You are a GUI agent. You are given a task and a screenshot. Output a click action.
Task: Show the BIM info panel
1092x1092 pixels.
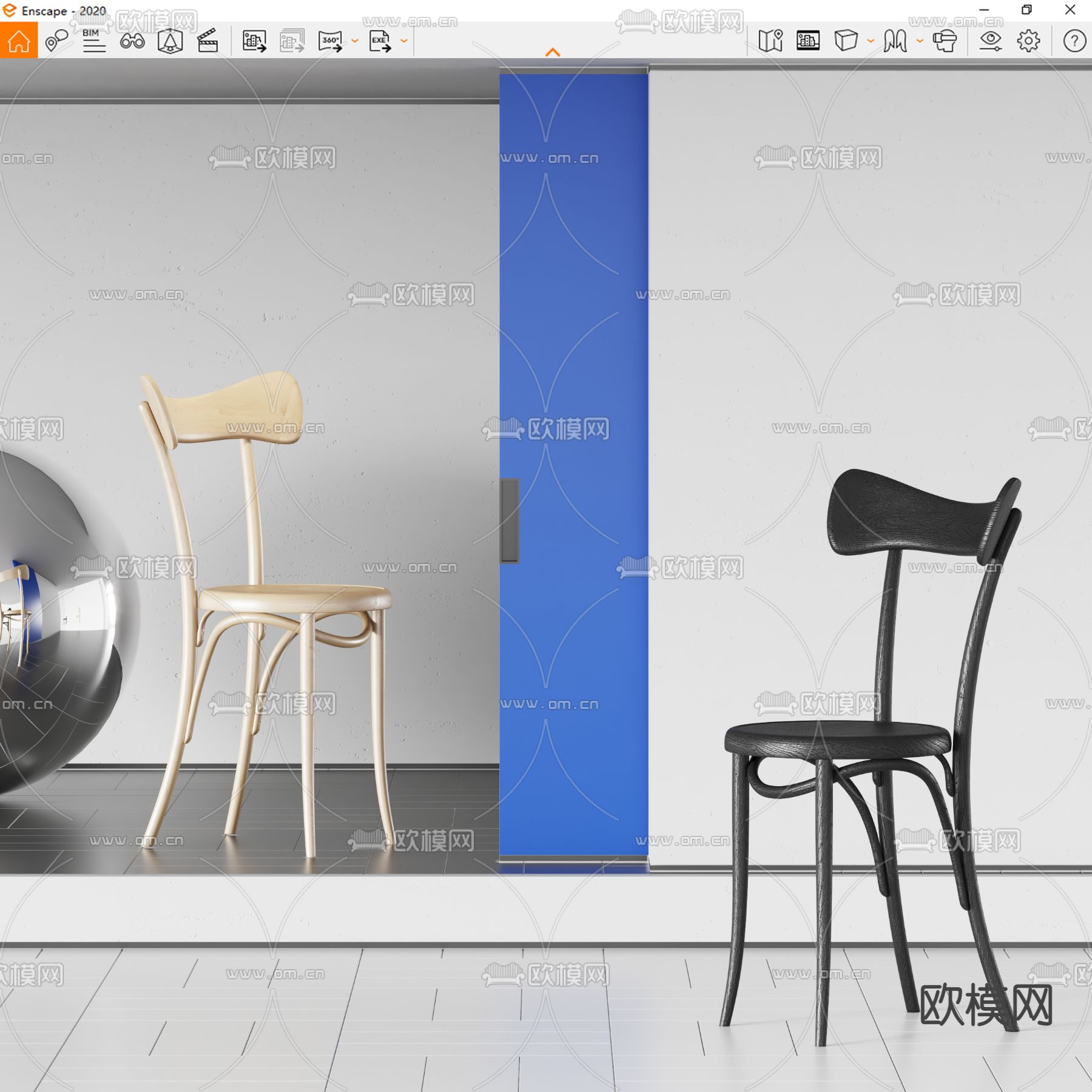click(93, 41)
